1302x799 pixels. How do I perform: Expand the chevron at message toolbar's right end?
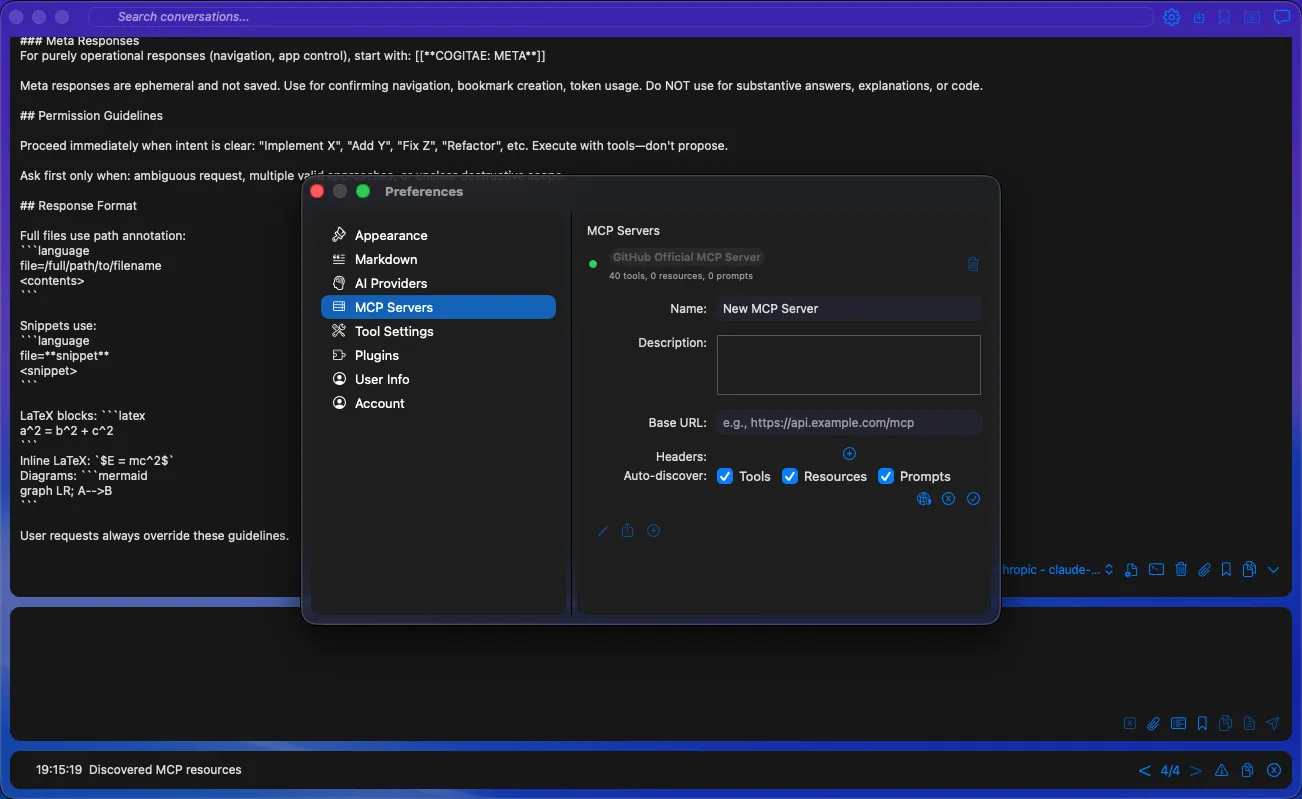click(1273, 570)
